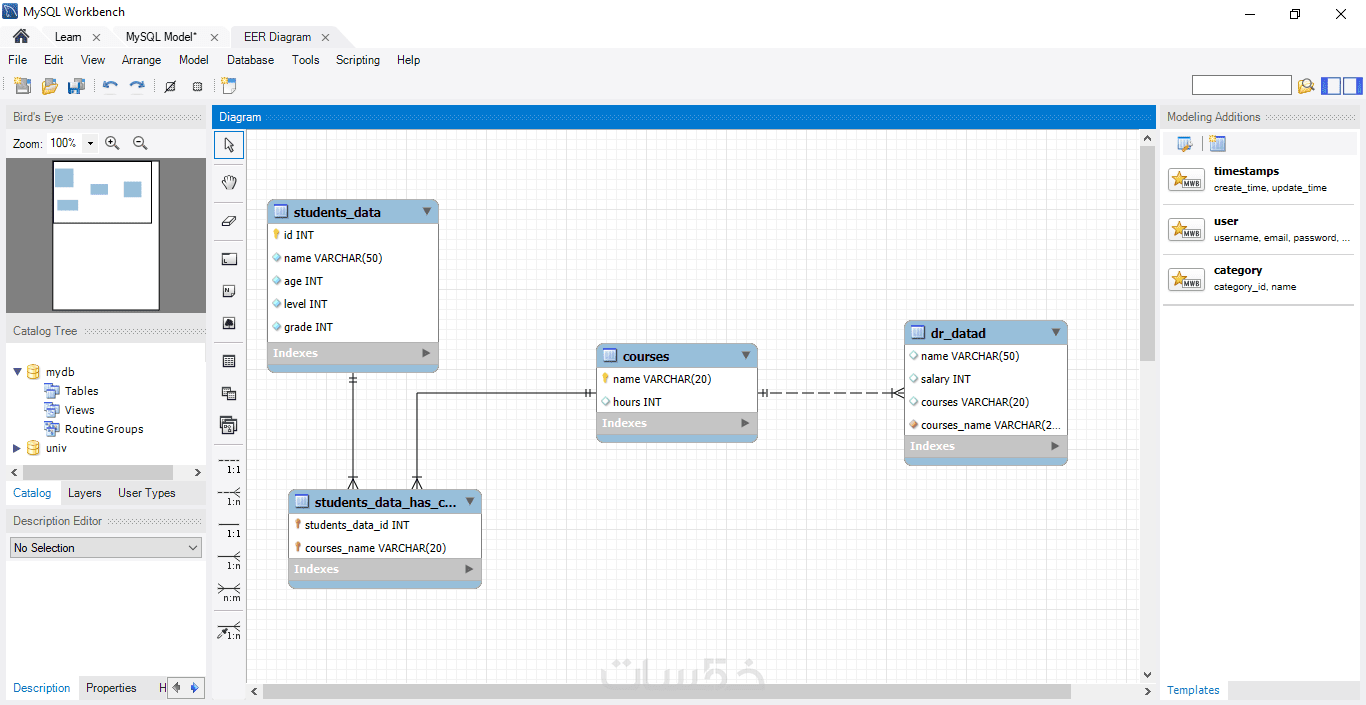The height and width of the screenshot is (705, 1366).
Task: Expand Indexes section of students_data table
Action: tap(426, 353)
